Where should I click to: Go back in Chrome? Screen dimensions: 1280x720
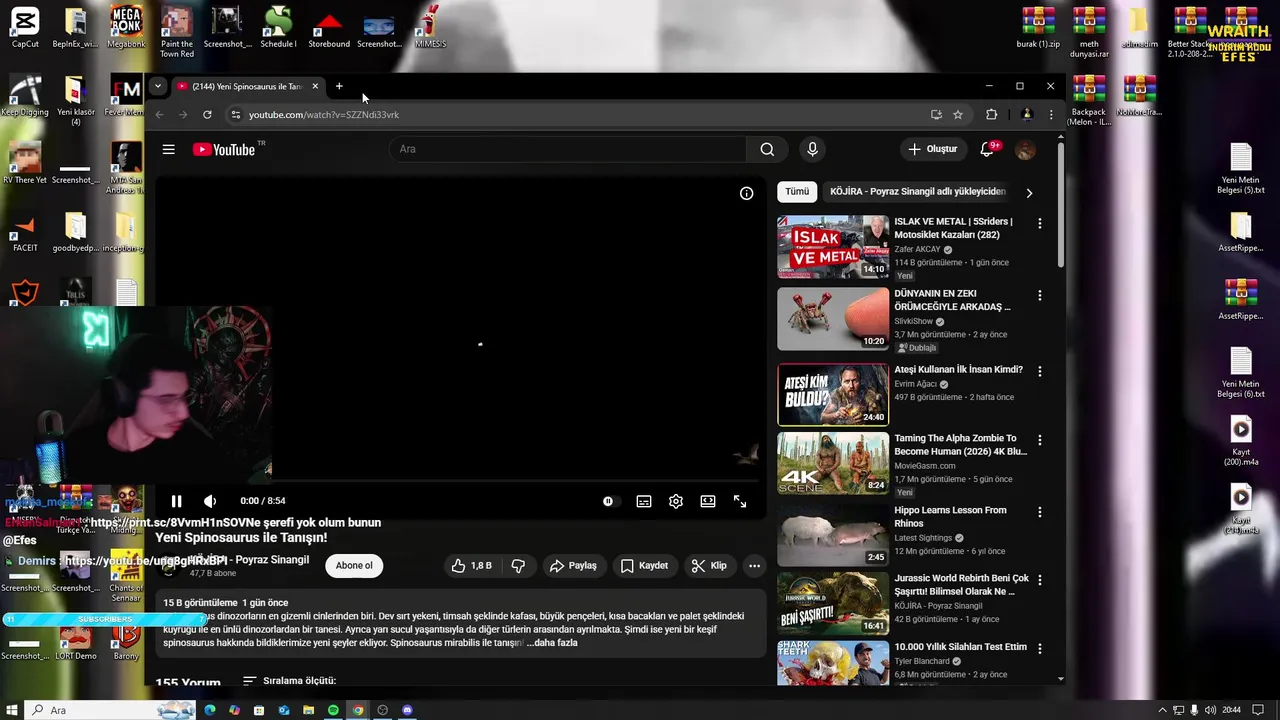pyautogui.click(x=159, y=115)
